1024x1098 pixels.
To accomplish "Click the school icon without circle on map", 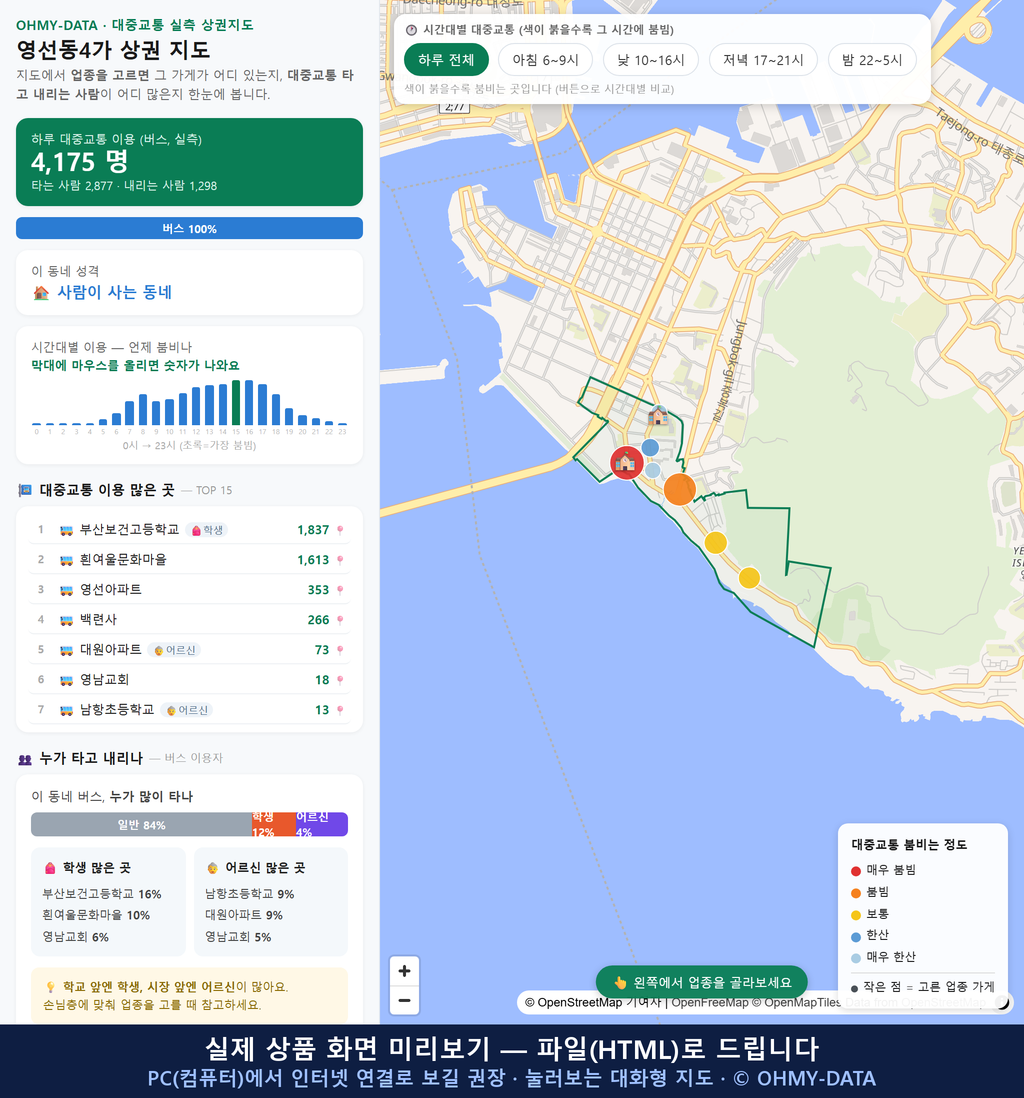I will (657, 415).
